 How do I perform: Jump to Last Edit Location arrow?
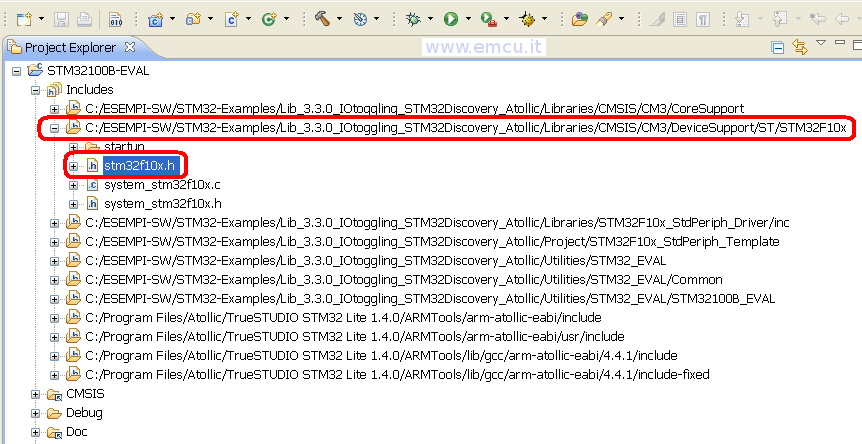pos(818,19)
